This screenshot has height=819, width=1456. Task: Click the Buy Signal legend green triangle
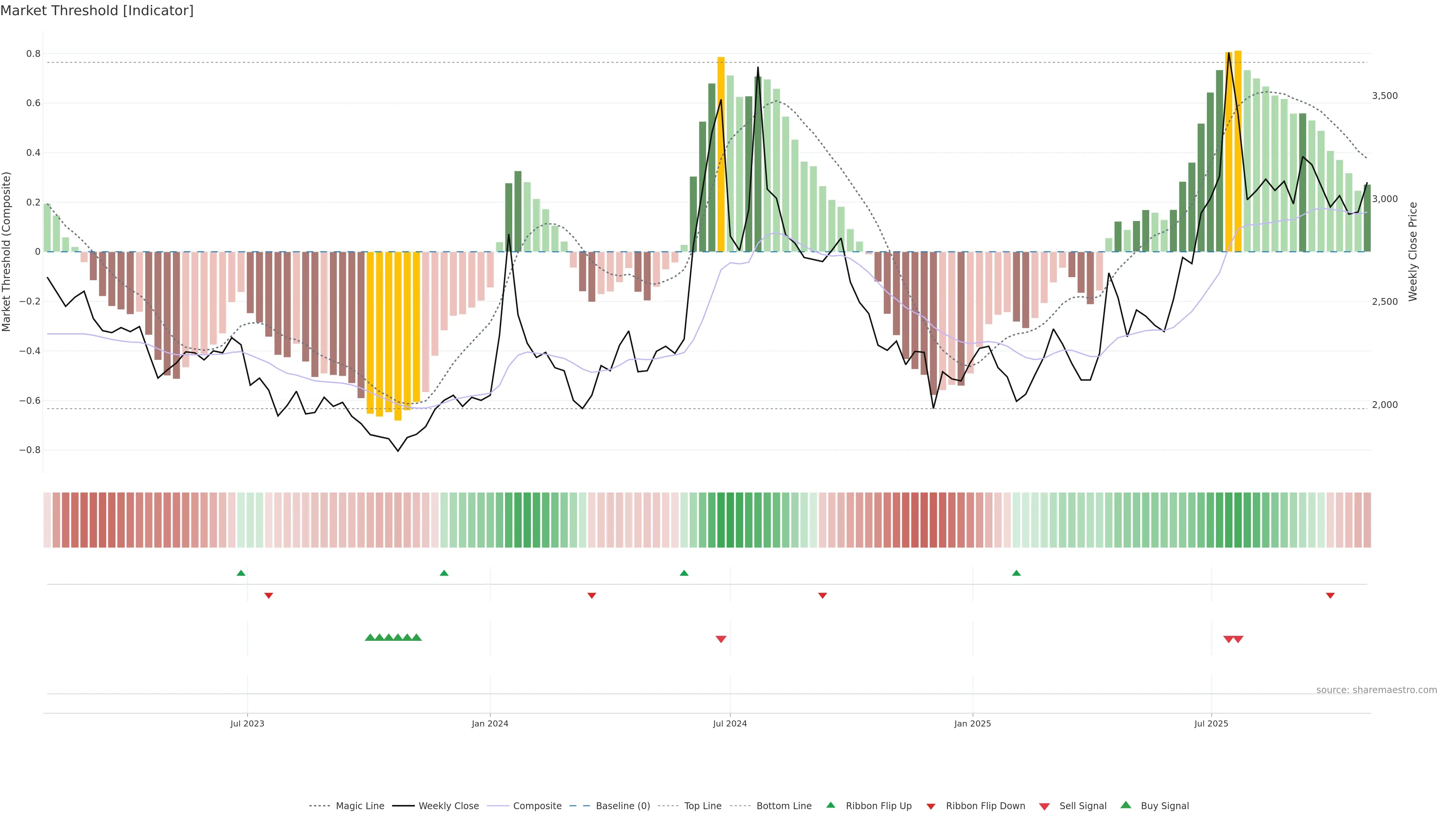pyautogui.click(x=1125, y=805)
